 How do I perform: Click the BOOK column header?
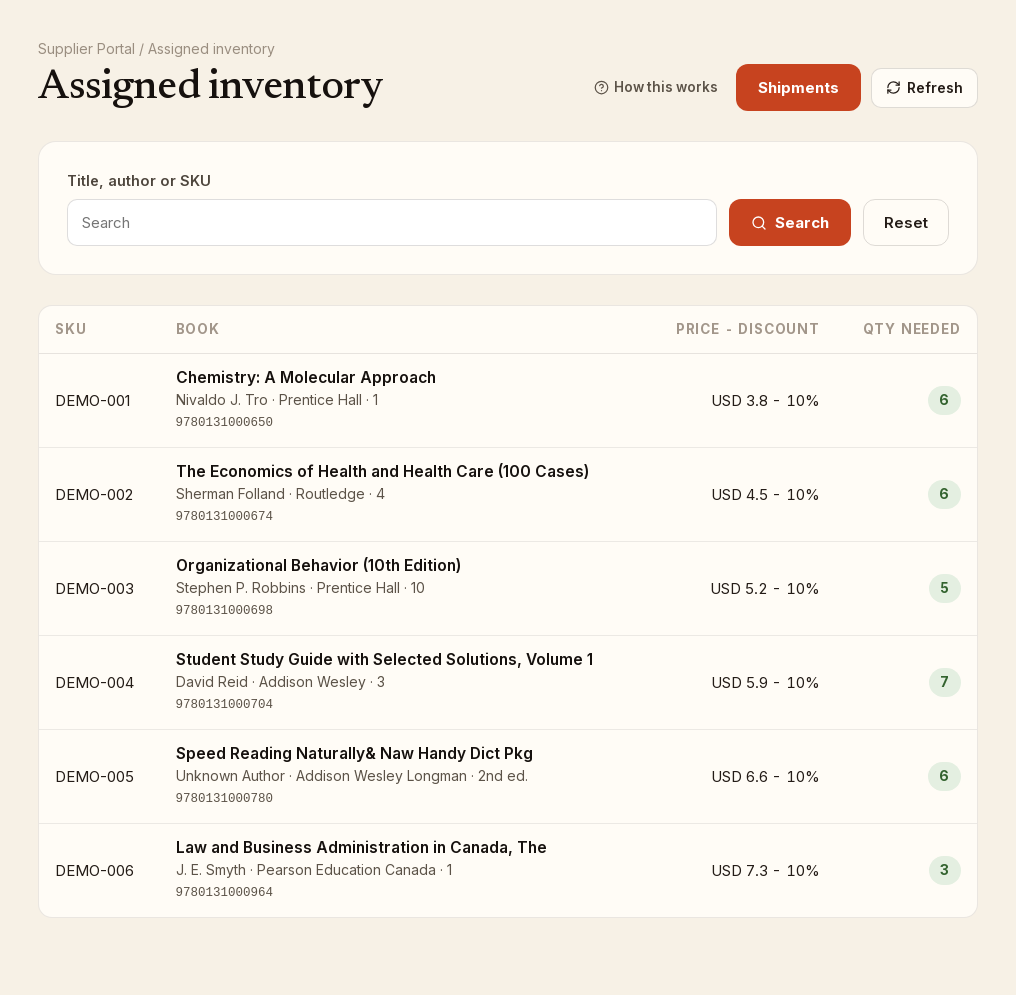point(198,329)
